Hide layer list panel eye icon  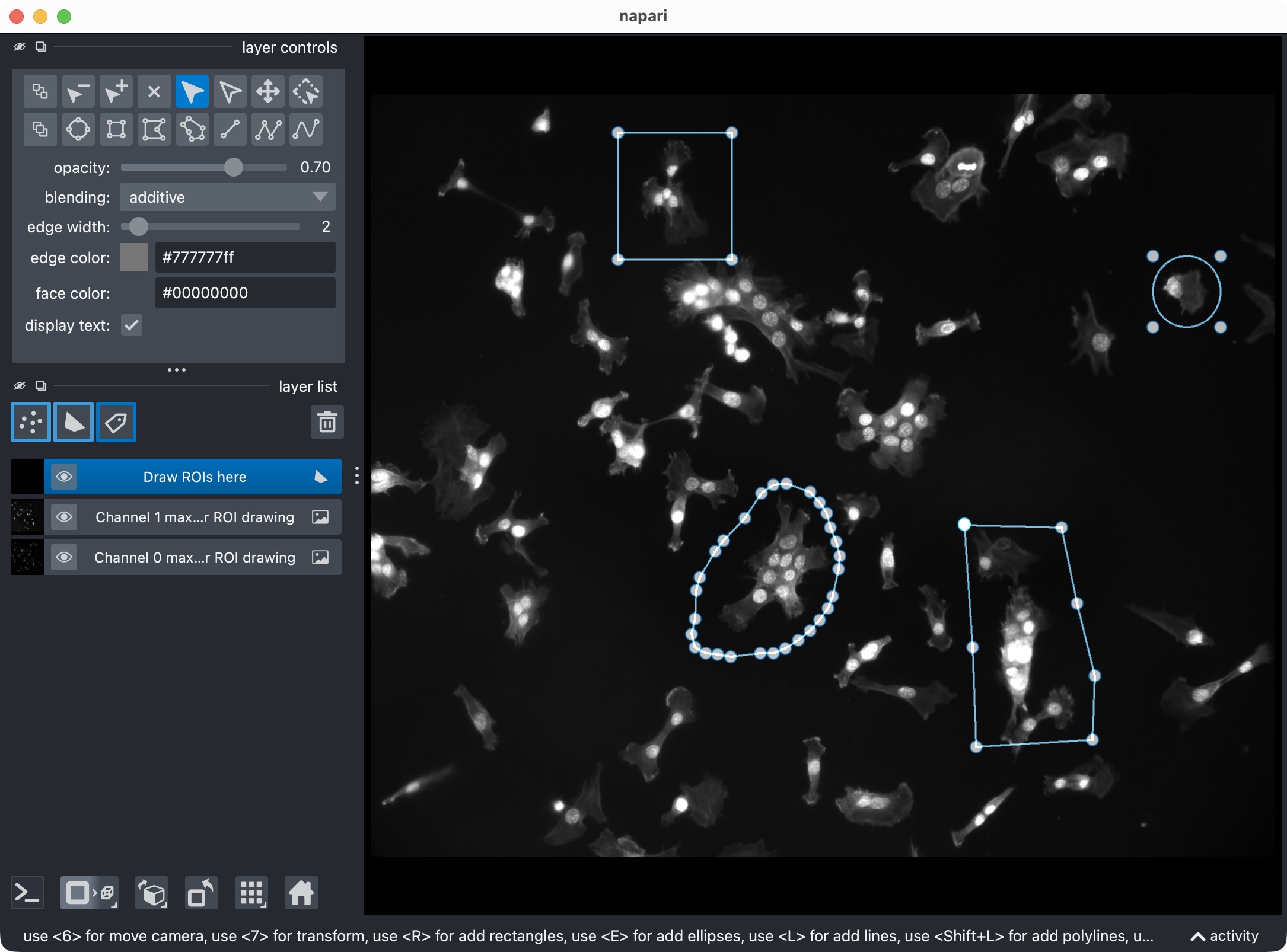(x=20, y=386)
